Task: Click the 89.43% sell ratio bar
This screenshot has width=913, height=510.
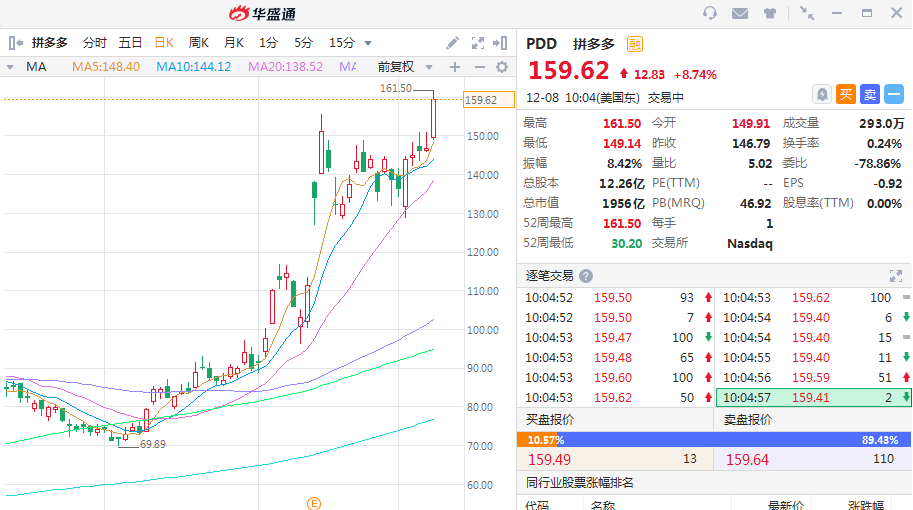Action: (735, 440)
